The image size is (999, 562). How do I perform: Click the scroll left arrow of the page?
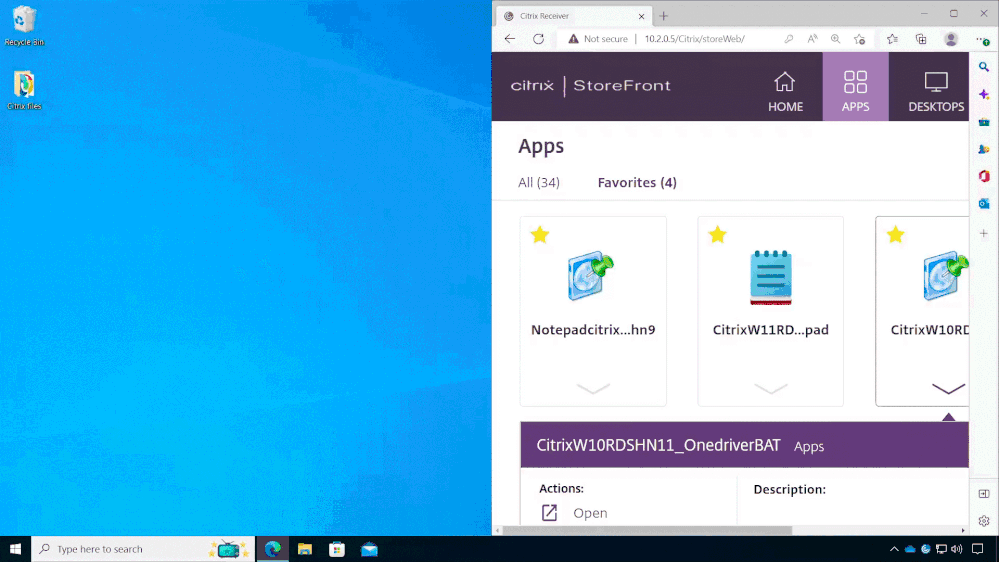[x=498, y=530]
